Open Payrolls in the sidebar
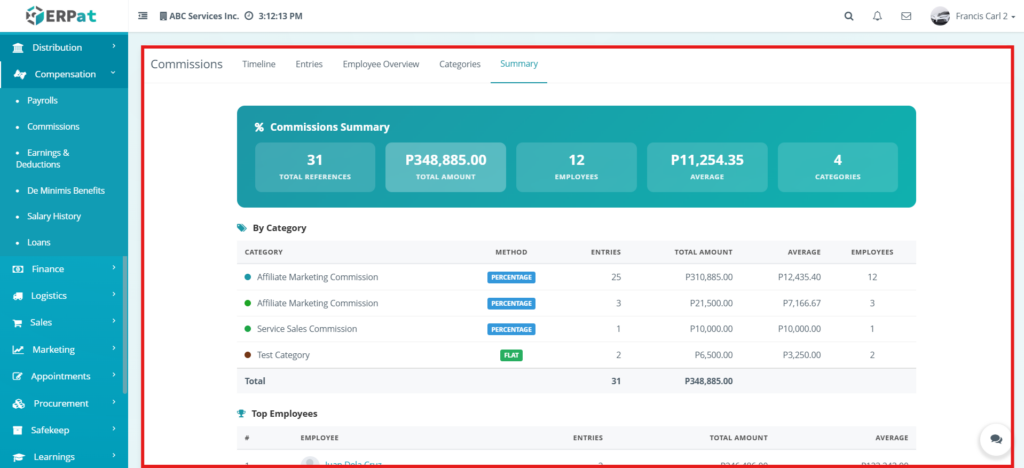Image resolution: width=1024 pixels, height=468 pixels. (42, 101)
